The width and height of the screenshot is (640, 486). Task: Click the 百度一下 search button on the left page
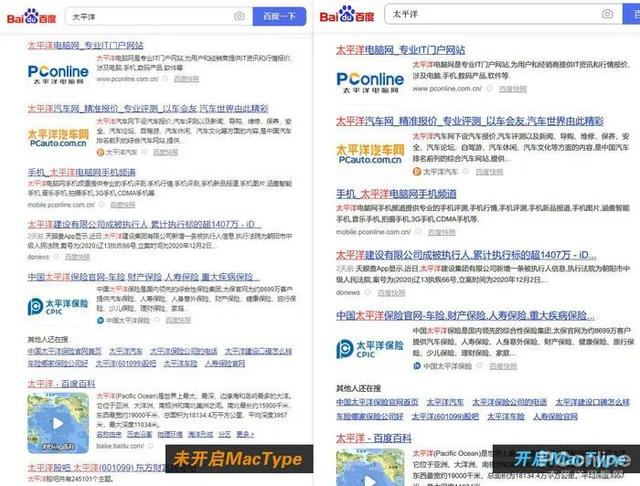(x=279, y=16)
